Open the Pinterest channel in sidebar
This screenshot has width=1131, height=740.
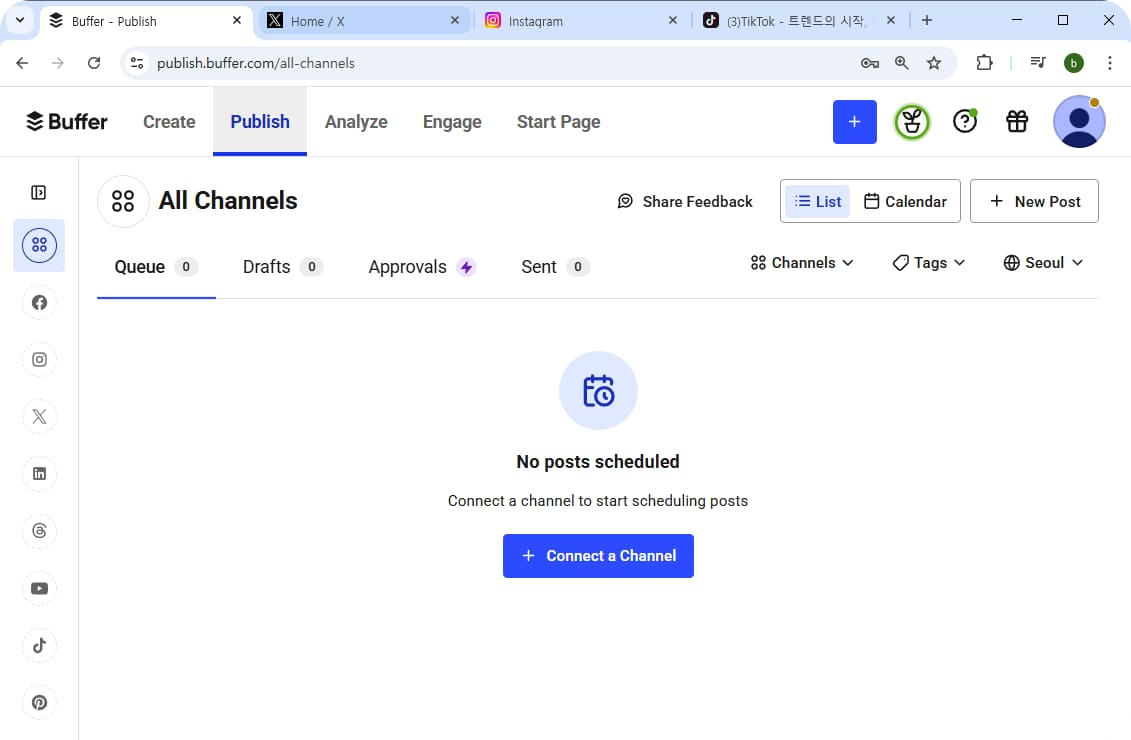coord(39,702)
